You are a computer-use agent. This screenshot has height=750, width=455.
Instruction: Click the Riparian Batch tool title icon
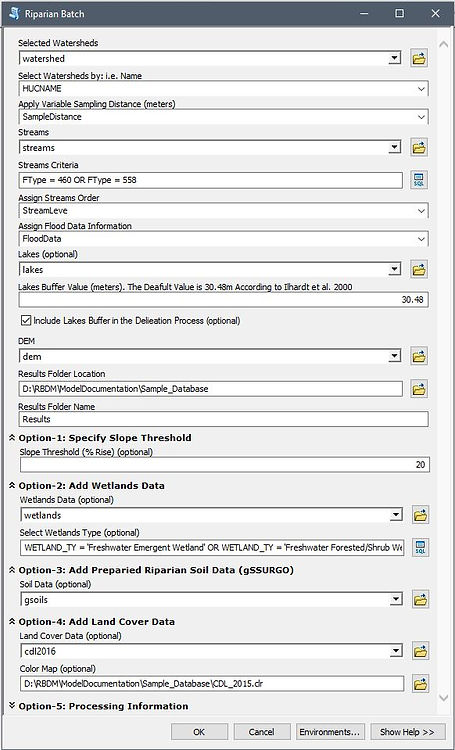click(x=14, y=13)
